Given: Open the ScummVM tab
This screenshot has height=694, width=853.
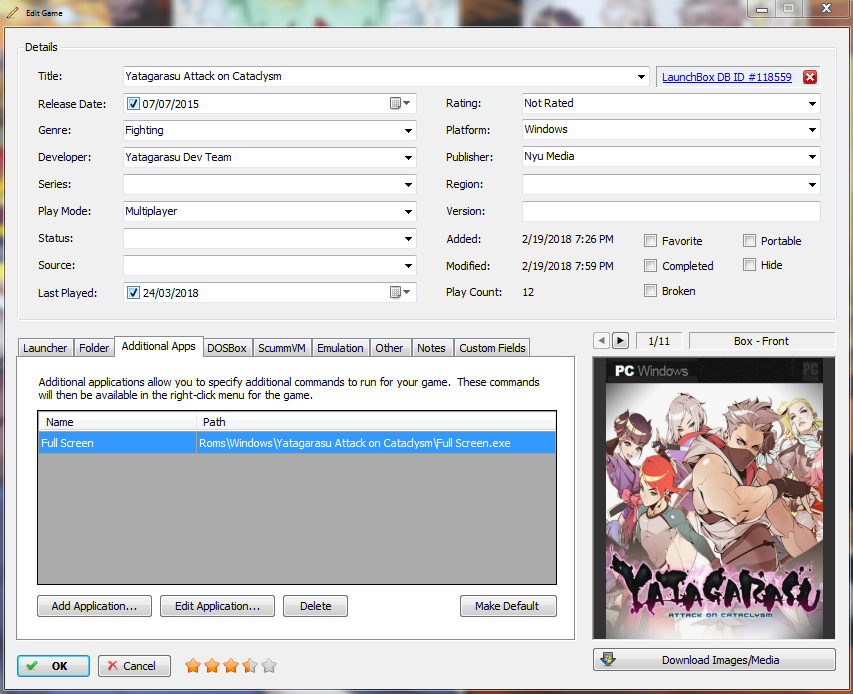Looking at the screenshot, I should 282,348.
